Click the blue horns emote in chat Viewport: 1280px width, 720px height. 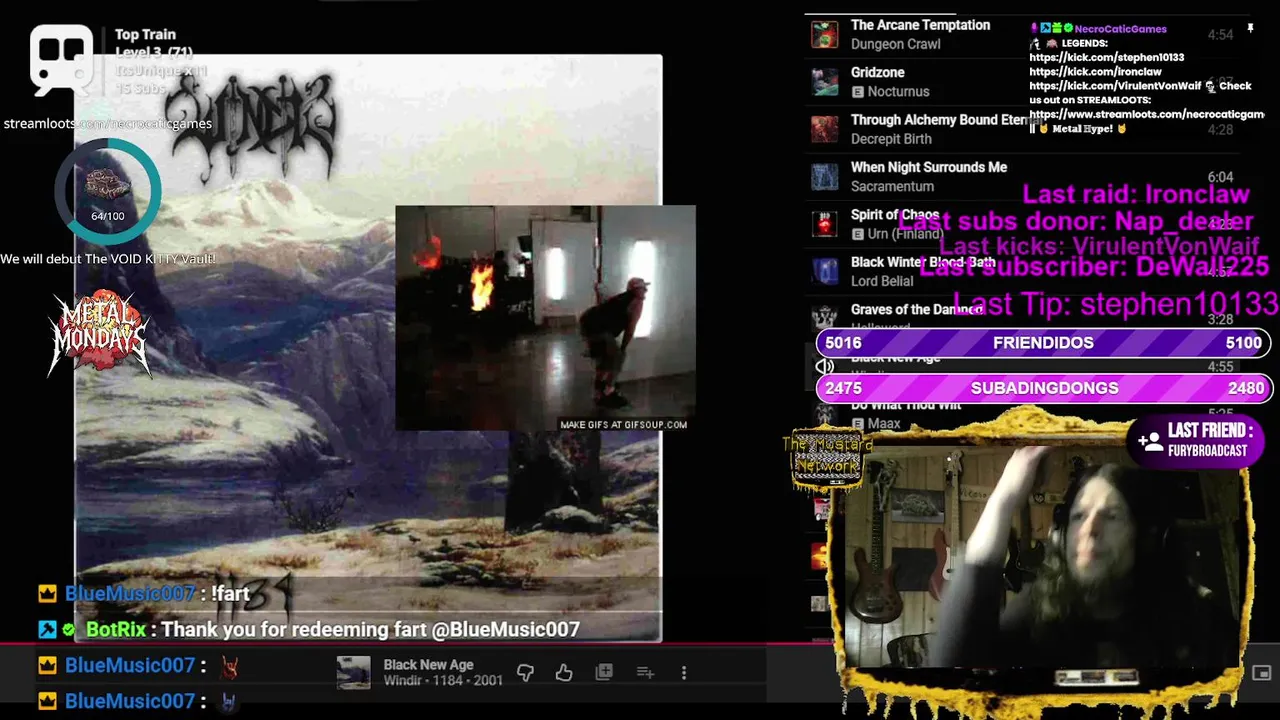(x=229, y=702)
